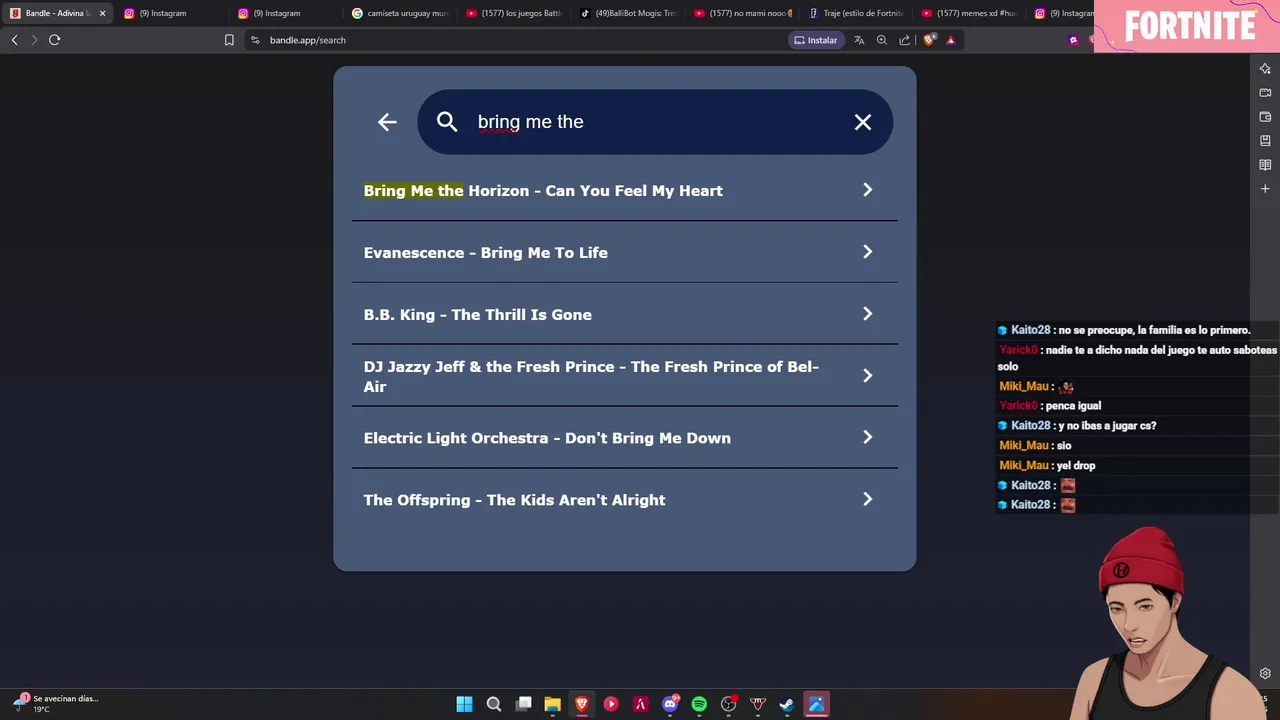The image size is (1280, 720).
Task: Select Electric Light Orchestra - Don't Bring Me Down
Action: (x=625, y=438)
